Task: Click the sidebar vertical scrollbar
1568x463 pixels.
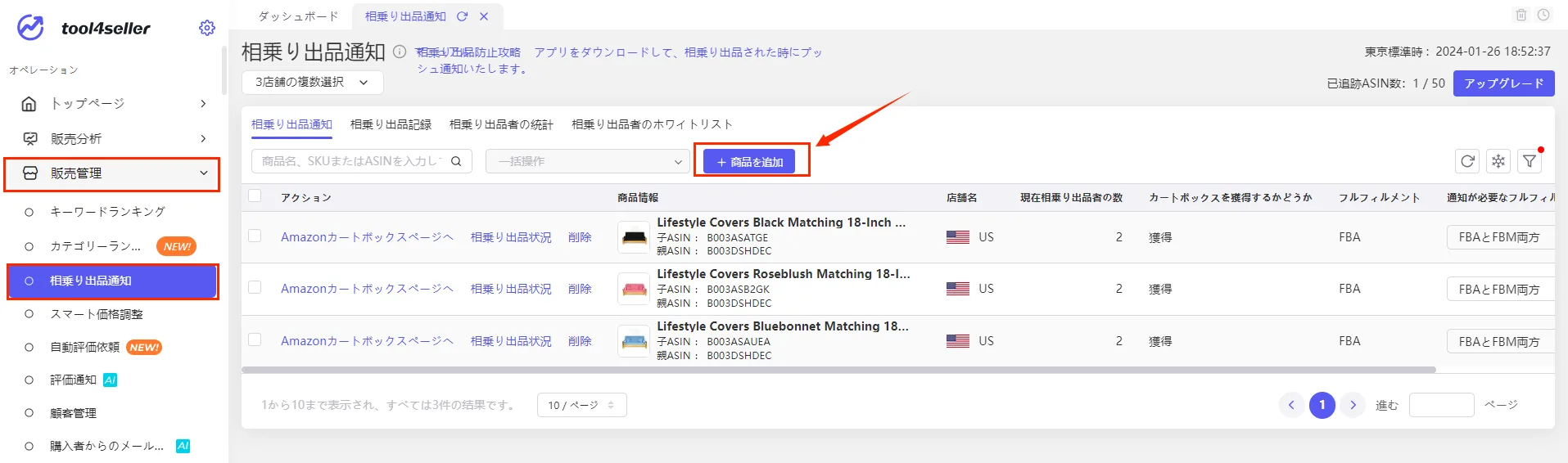Action: [x=224, y=70]
